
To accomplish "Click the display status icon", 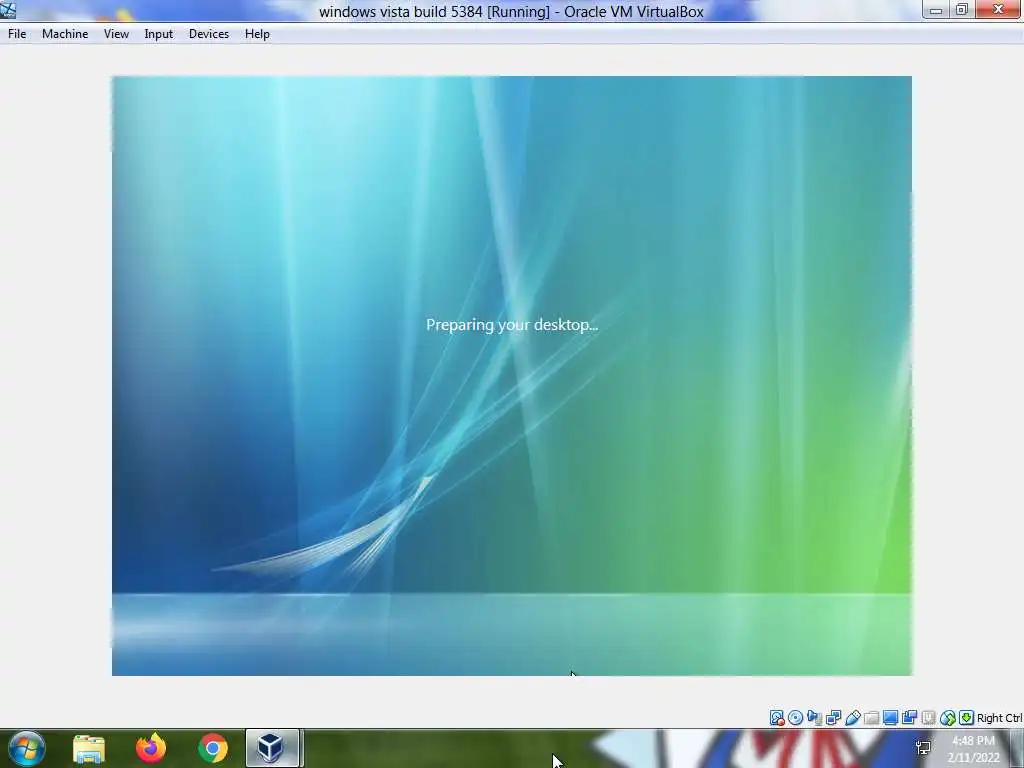I will pos(890,718).
